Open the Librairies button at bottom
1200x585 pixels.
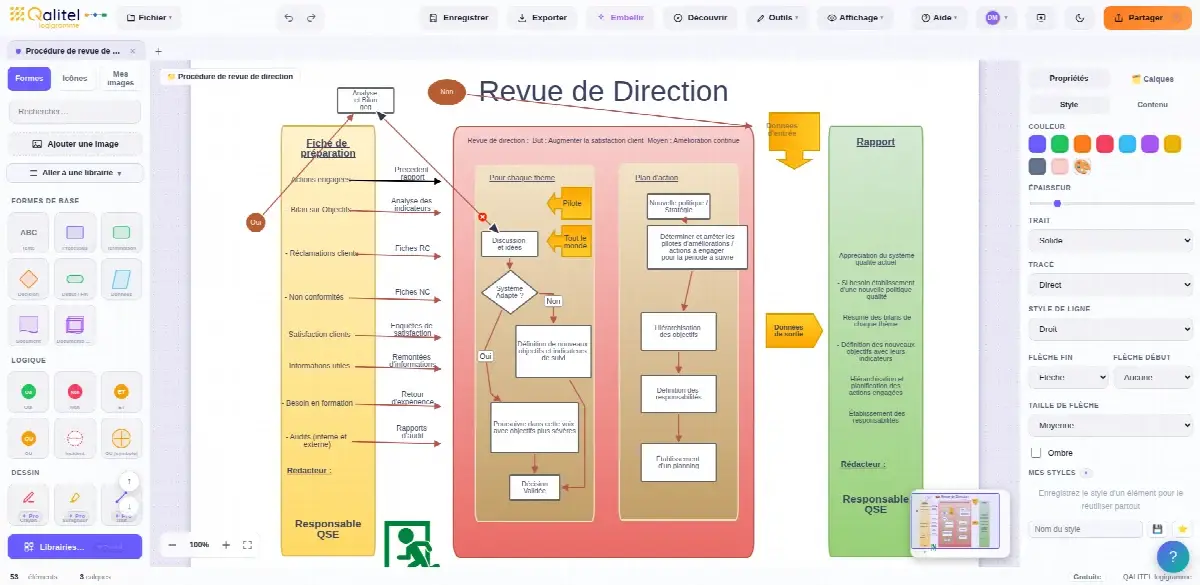point(75,547)
